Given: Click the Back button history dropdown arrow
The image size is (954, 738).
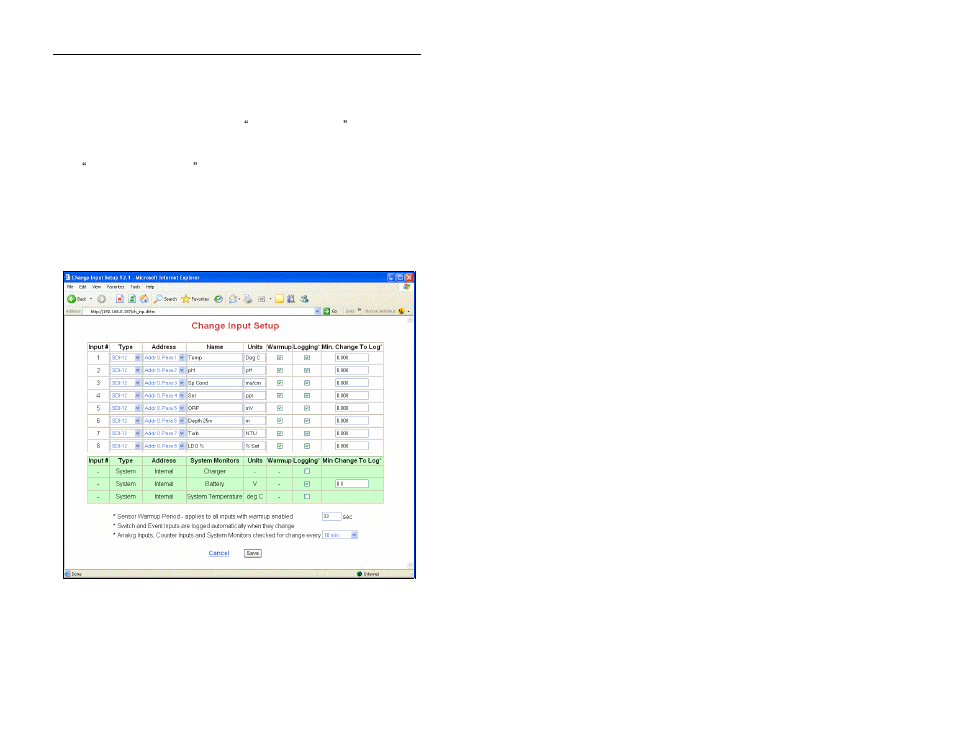Looking at the screenshot, I should tap(91, 299).
